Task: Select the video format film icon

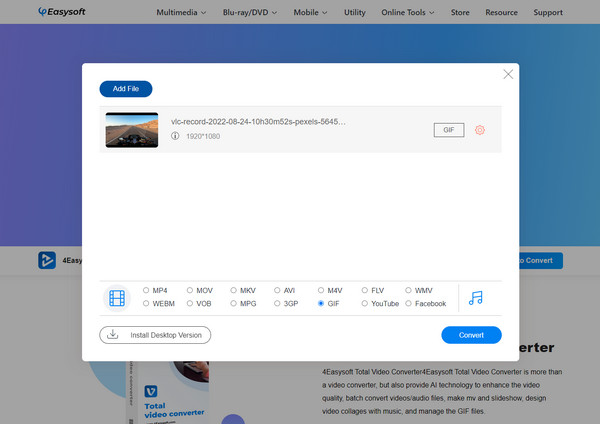Action: (x=117, y=298)
